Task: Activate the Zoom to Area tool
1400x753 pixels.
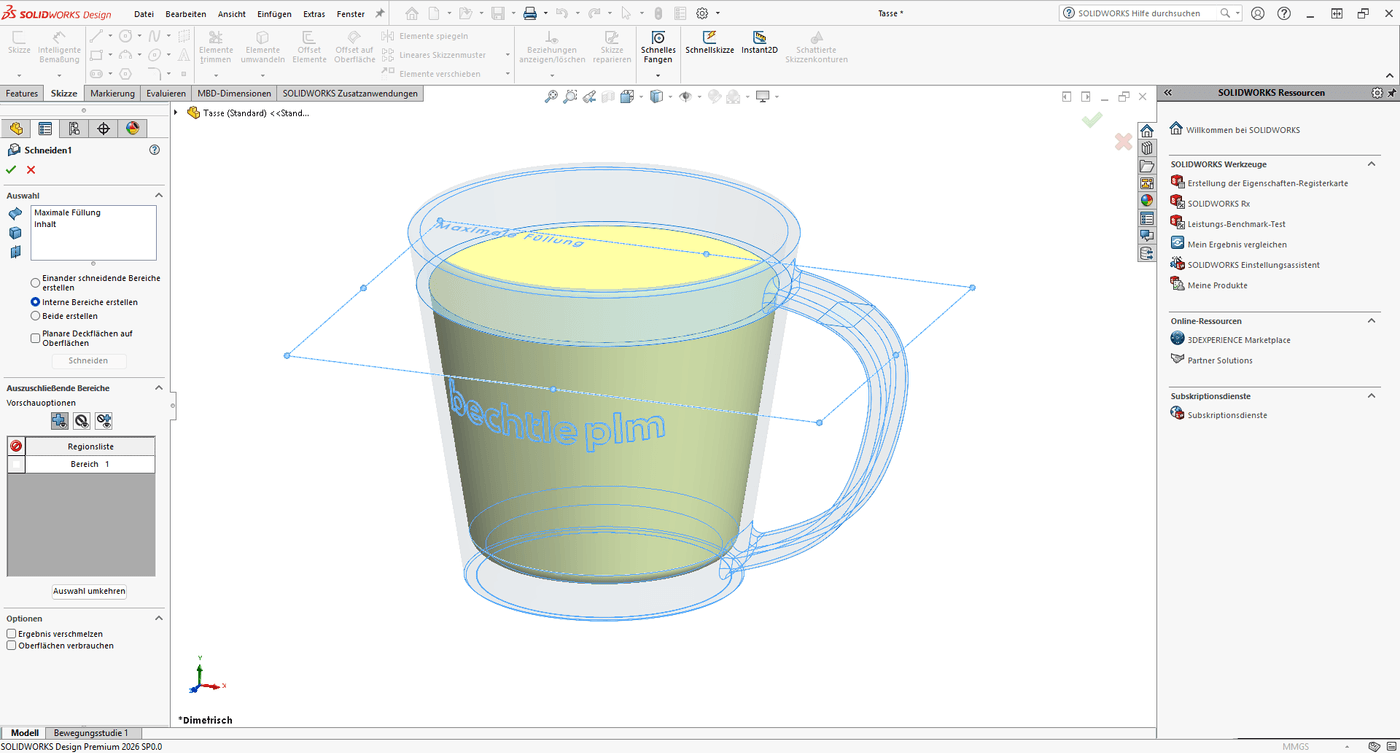Action: pos(570,95)
